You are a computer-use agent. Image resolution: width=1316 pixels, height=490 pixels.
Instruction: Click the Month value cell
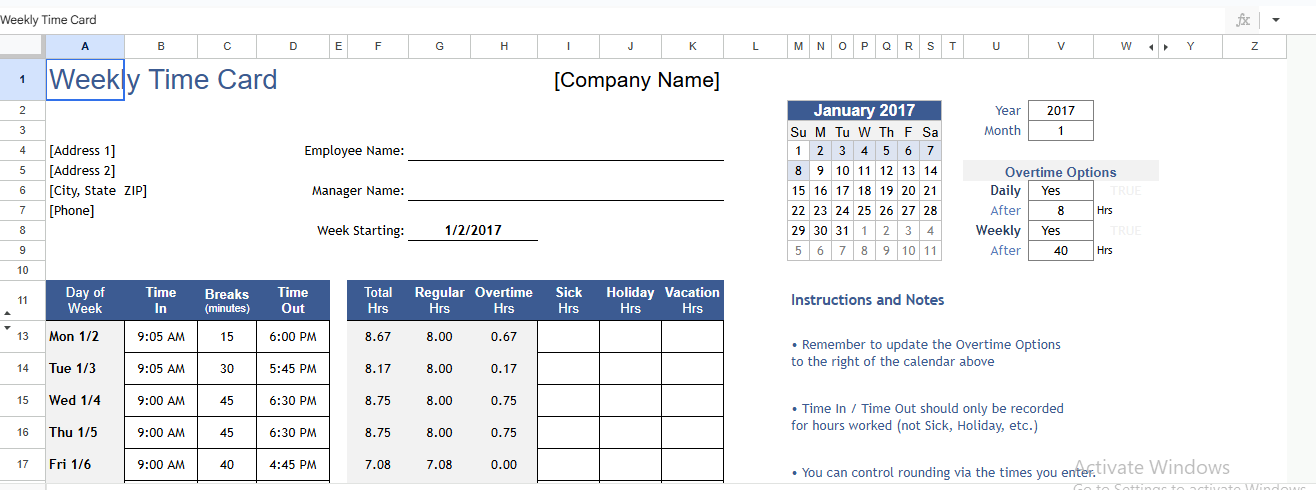click(1060, 130)
